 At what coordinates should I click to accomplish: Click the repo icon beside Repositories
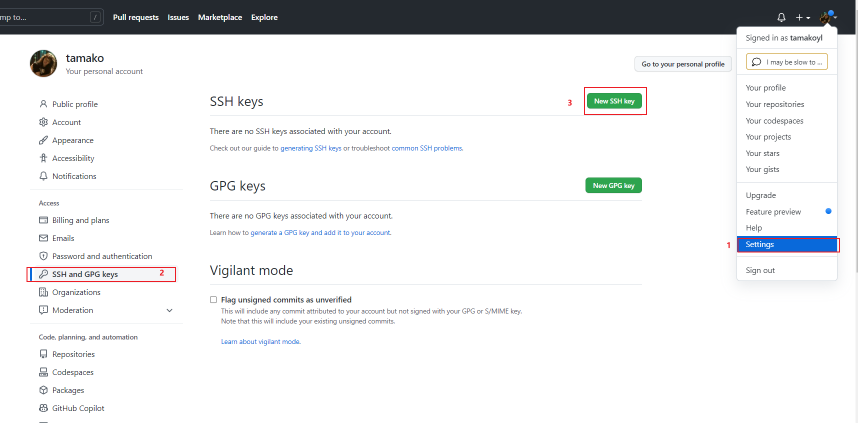coord(43,354)
